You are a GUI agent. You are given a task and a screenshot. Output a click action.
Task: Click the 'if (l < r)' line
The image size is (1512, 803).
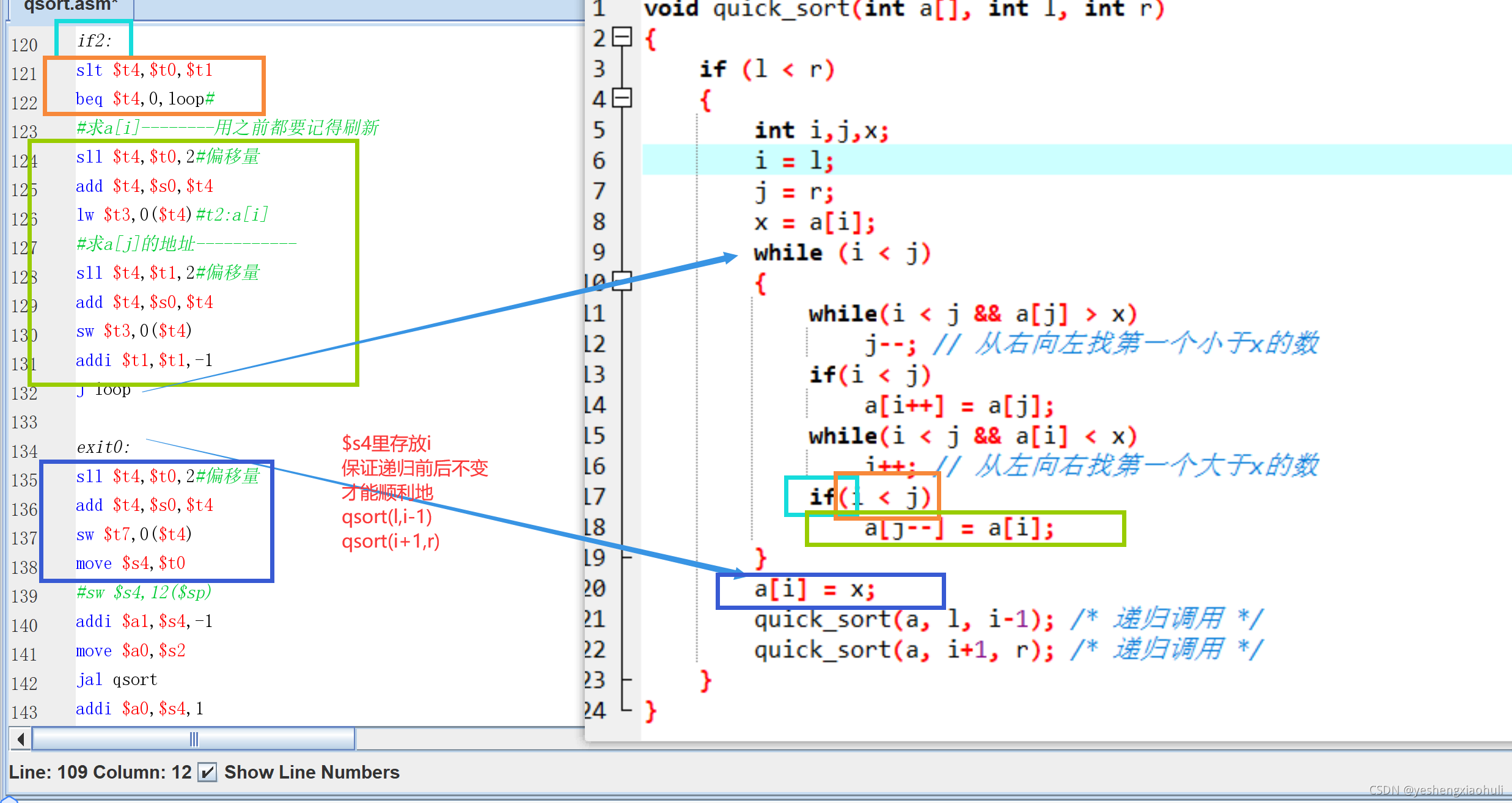point(767,69)
